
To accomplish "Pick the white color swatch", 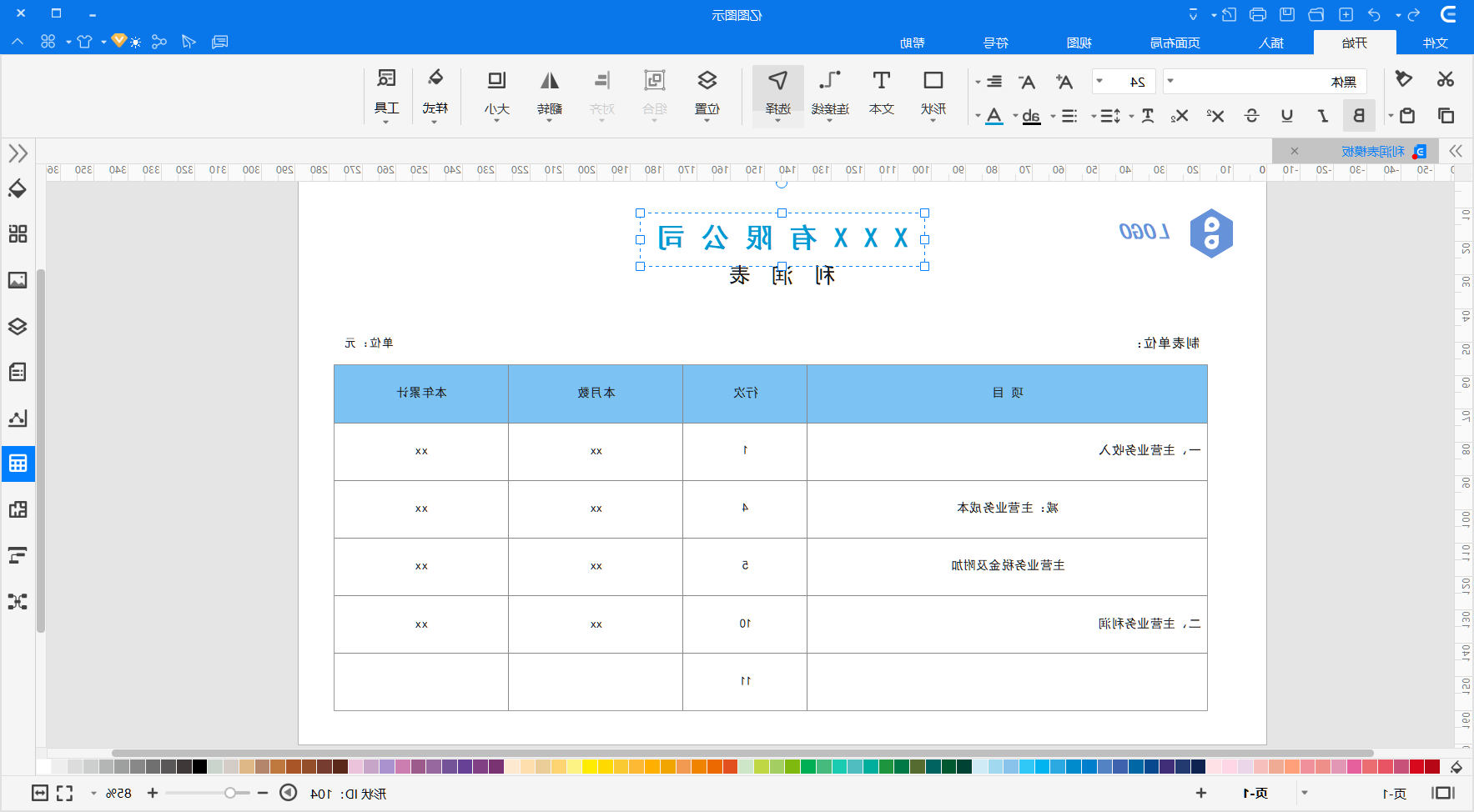I will tap(43, 766).
